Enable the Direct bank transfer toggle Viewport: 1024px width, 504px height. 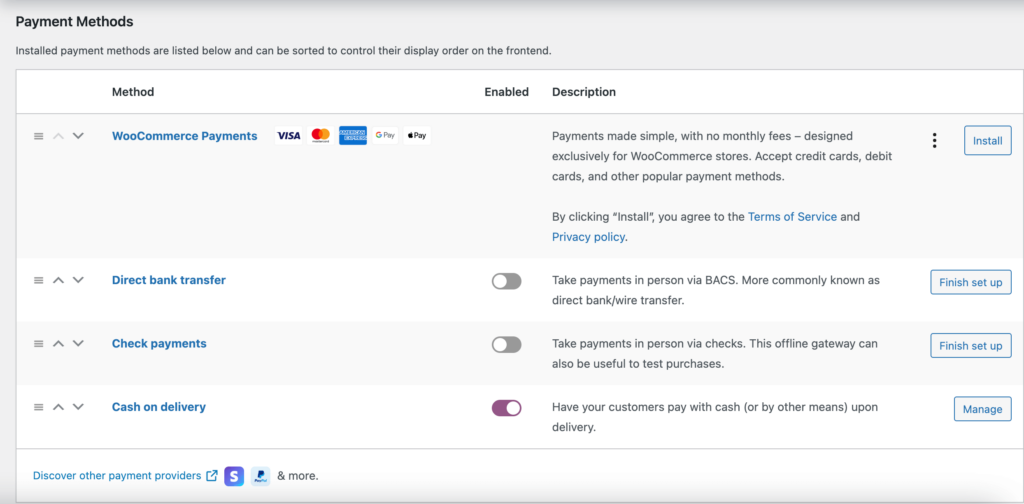coord(506,282)
